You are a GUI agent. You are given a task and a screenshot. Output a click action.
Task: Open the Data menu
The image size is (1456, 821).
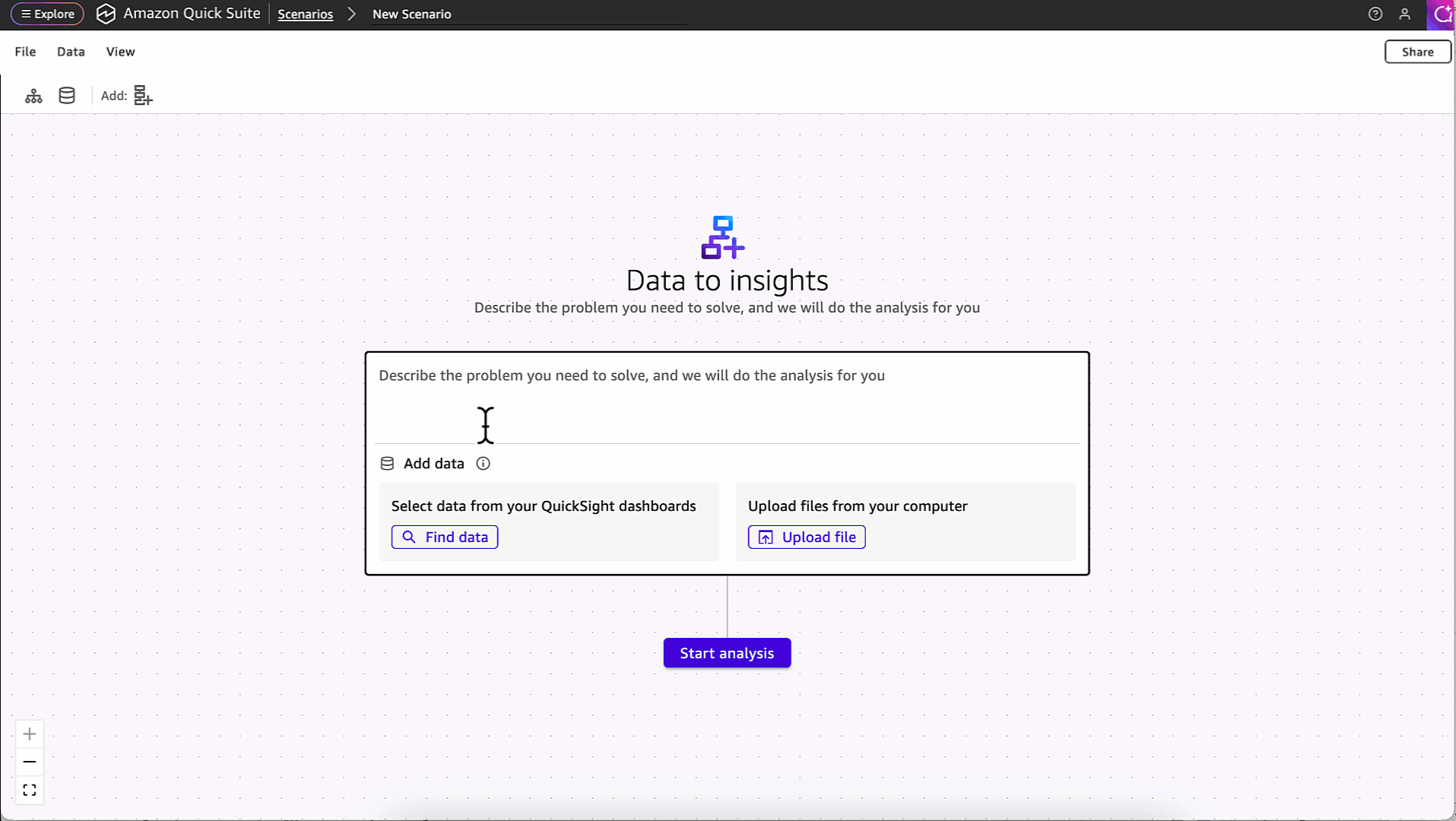[x=70, y=51]
